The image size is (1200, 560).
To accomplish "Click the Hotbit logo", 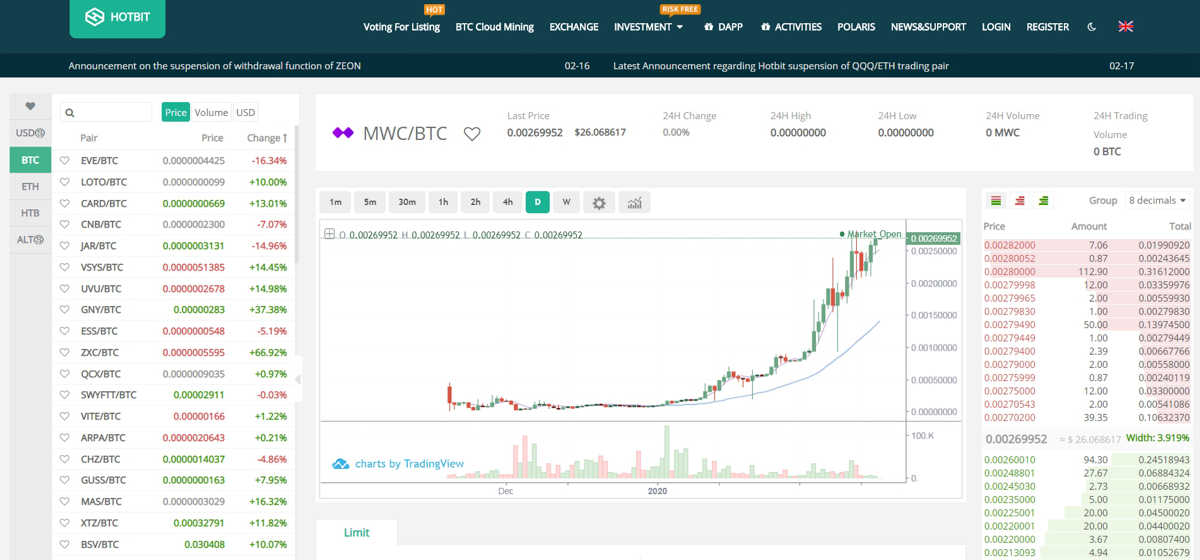I will [117, 18].
